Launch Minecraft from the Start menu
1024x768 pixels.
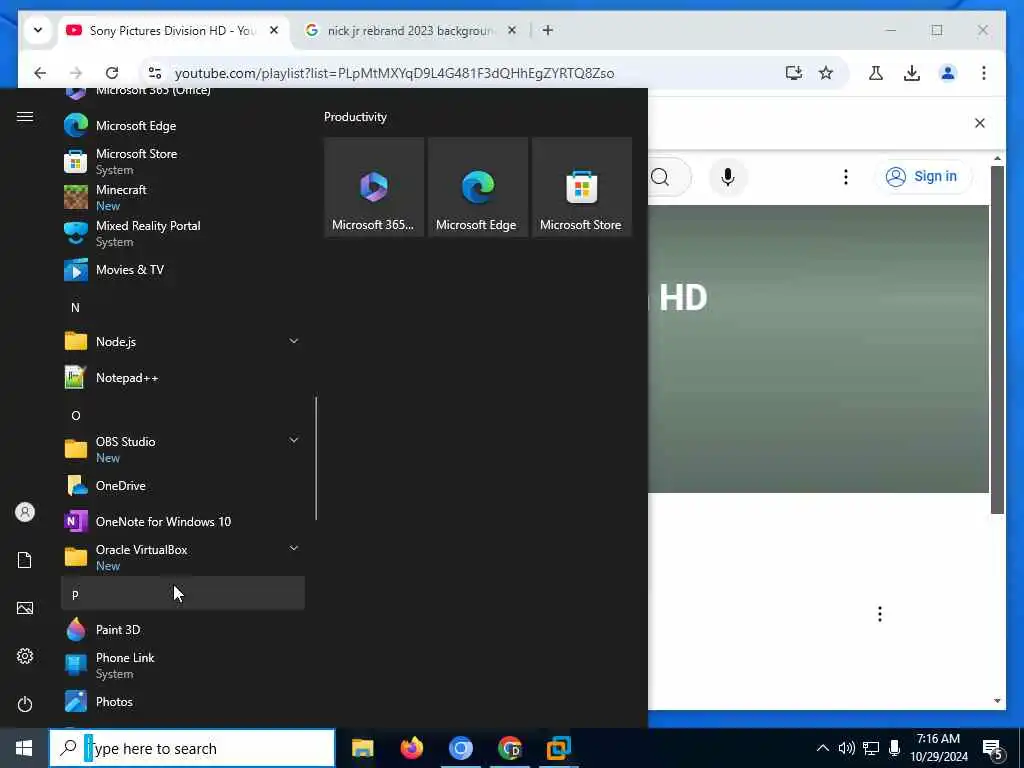click(183, 197)
